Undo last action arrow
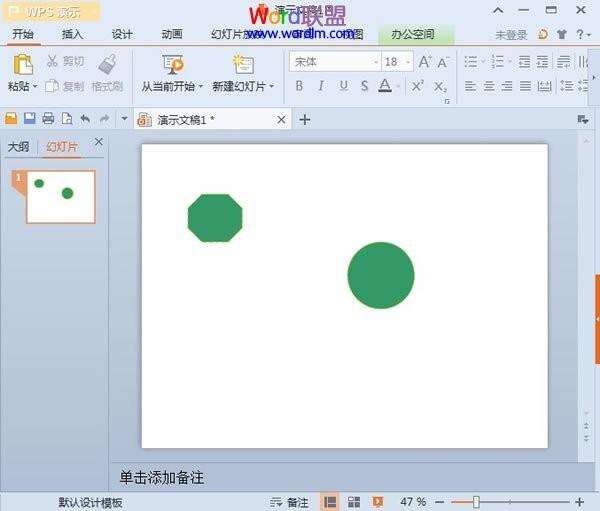Viewport: 600px width, 511px height. click(x=85, y=119)
